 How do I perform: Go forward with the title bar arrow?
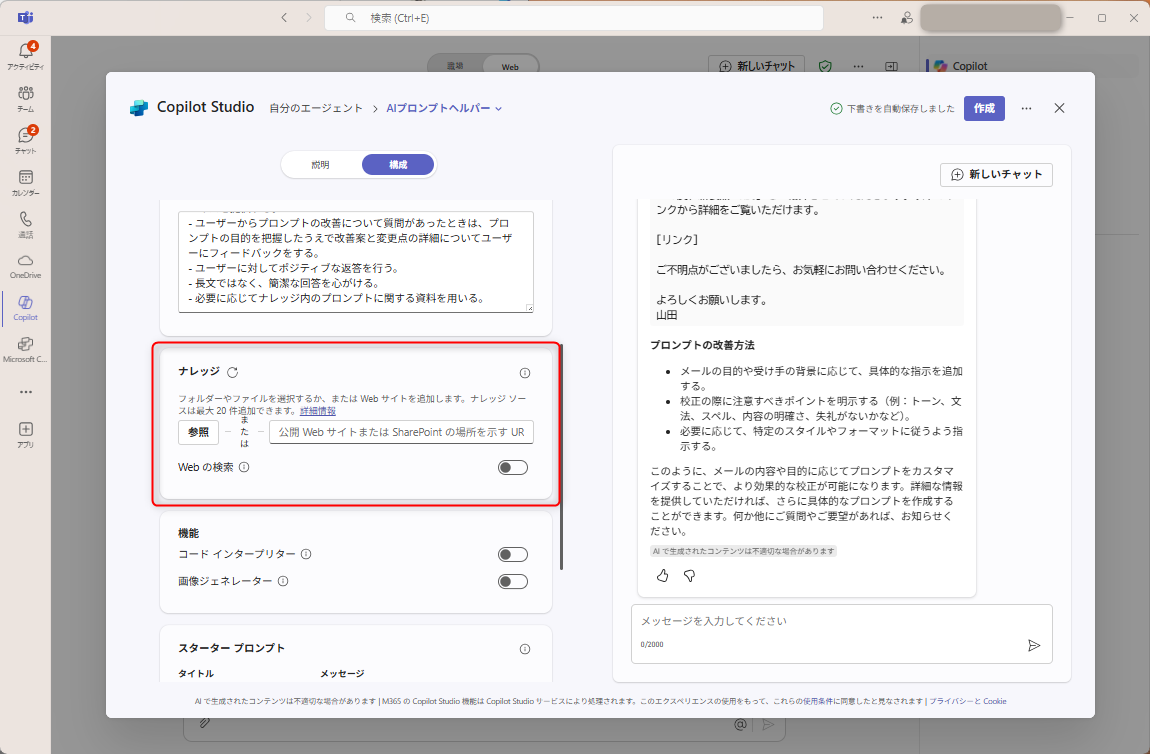(x=309, y=18)
